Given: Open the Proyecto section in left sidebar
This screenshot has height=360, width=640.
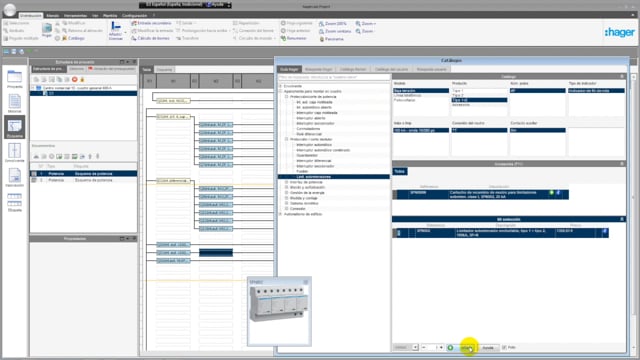Looking at the screenshot, I should coord(15,79).
